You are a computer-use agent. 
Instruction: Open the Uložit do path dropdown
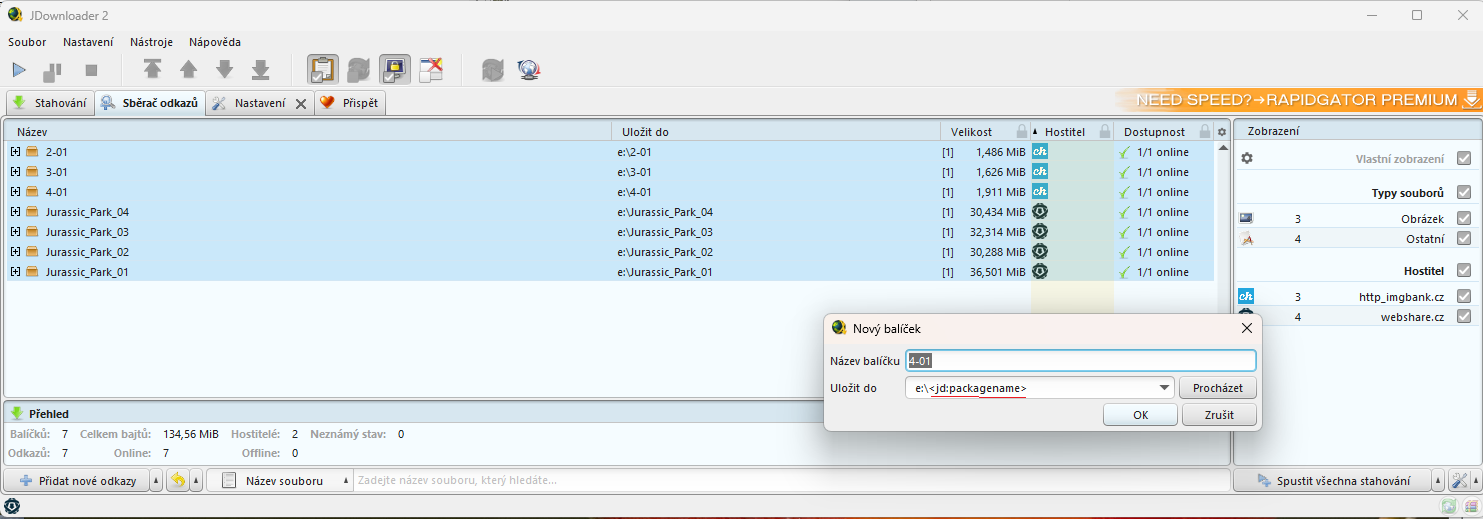[x=1165, y=388]
